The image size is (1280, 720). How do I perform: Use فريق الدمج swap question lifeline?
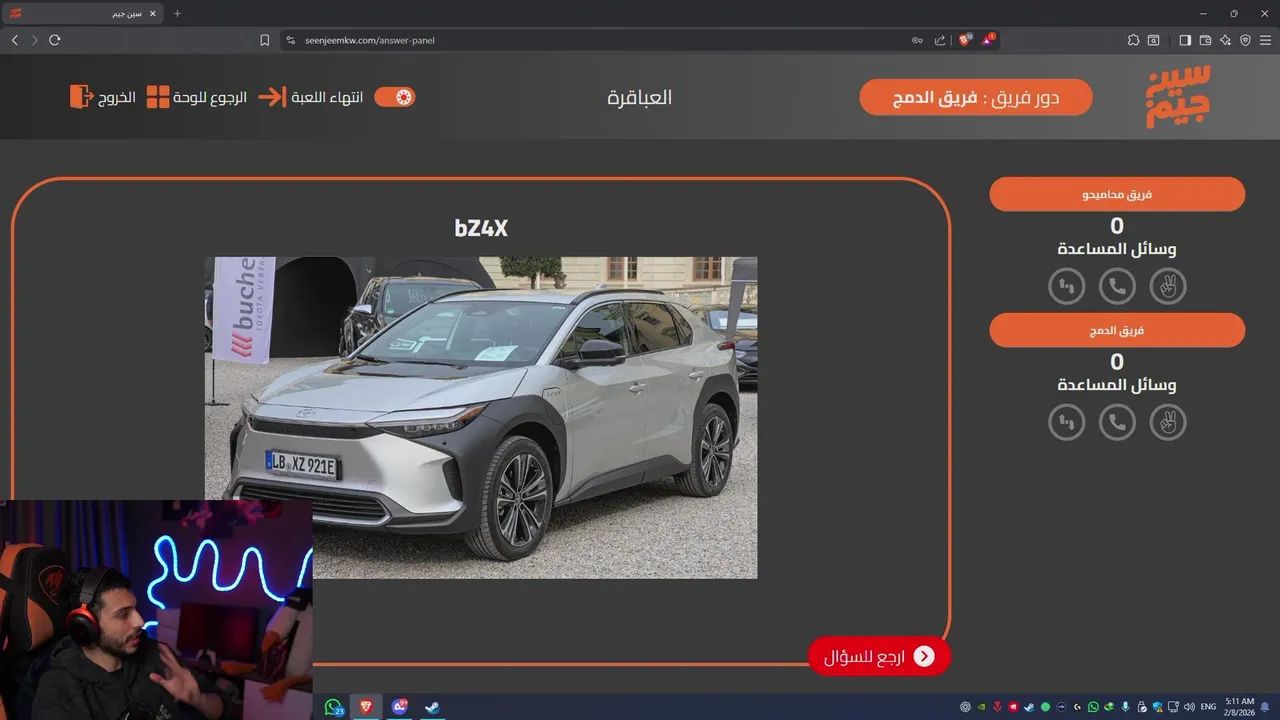point(1067,422)
